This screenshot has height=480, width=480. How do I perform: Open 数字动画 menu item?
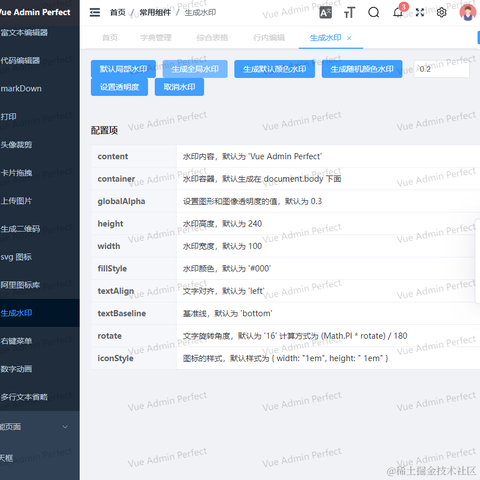coord(40,369)
